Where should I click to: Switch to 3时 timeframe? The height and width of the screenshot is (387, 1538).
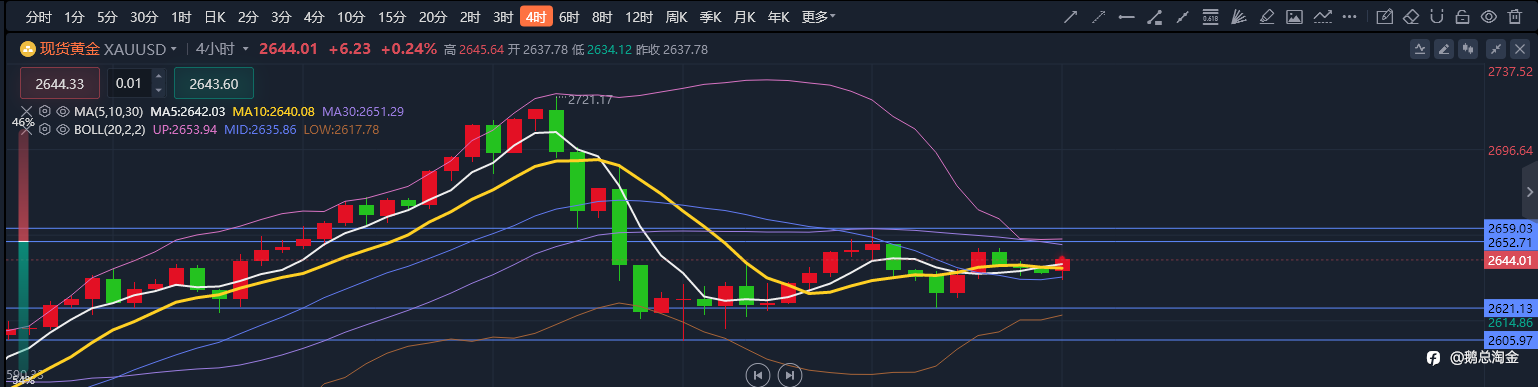(503, 17)
